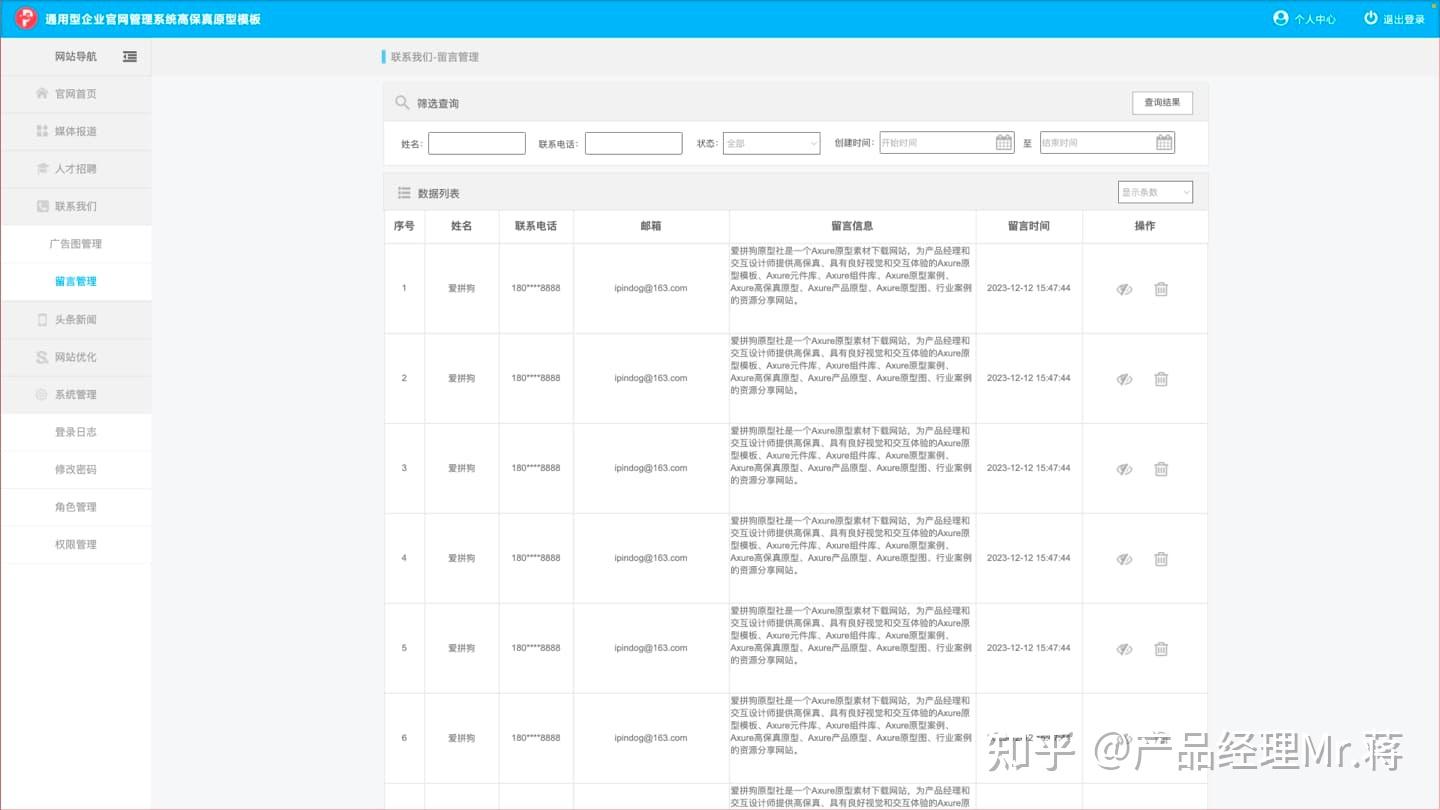Select 广告图管理 in the sidebar

(76, 244)
